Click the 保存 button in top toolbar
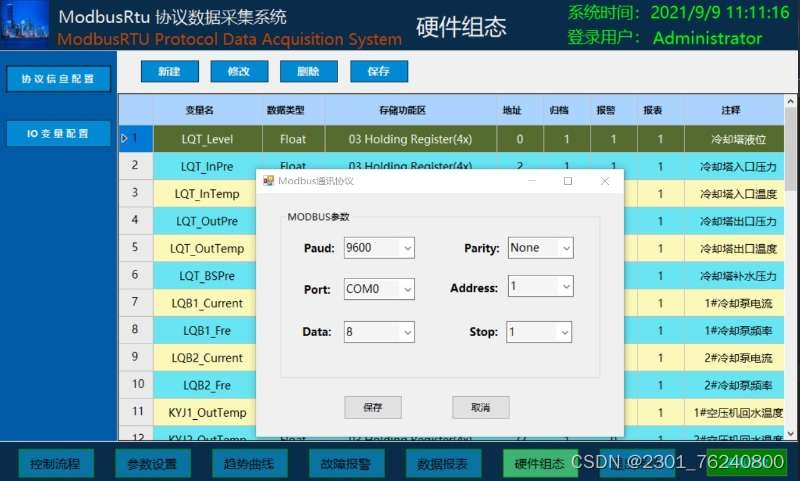800x481 pixels. click(x=379, y=71)
